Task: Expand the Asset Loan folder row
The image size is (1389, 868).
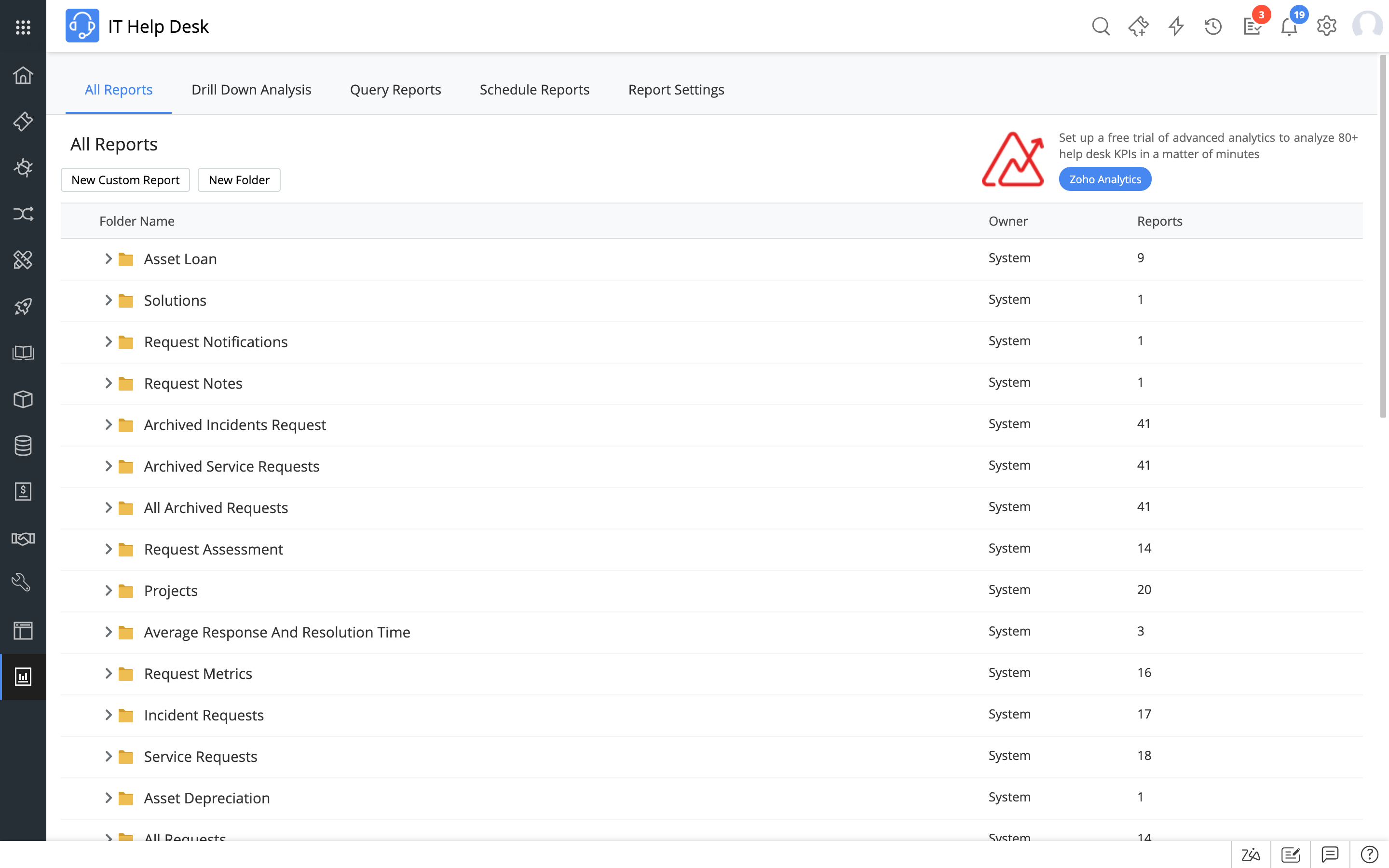Action: [x=109, y=258]
